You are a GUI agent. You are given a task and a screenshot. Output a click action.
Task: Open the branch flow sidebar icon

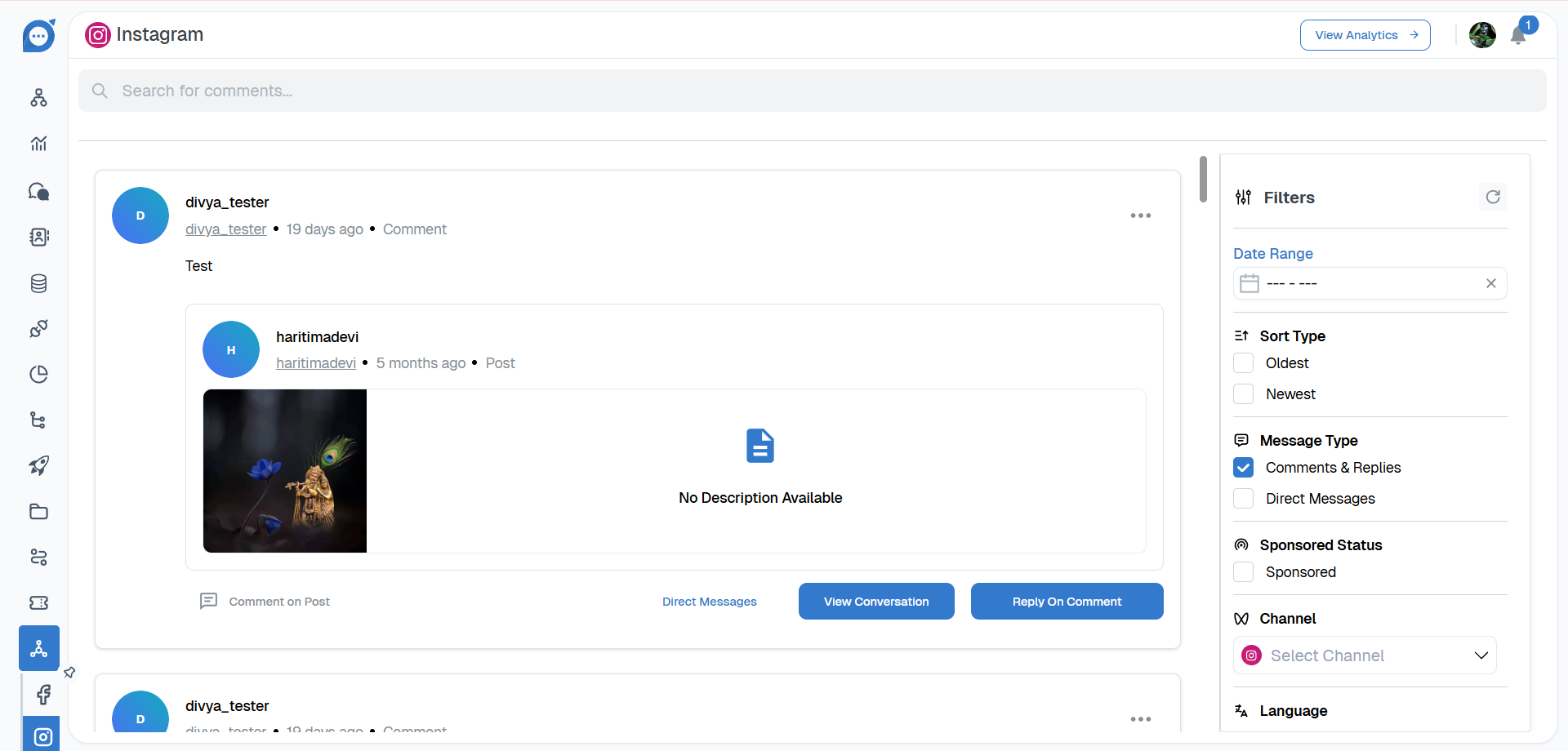click(38, 420)
